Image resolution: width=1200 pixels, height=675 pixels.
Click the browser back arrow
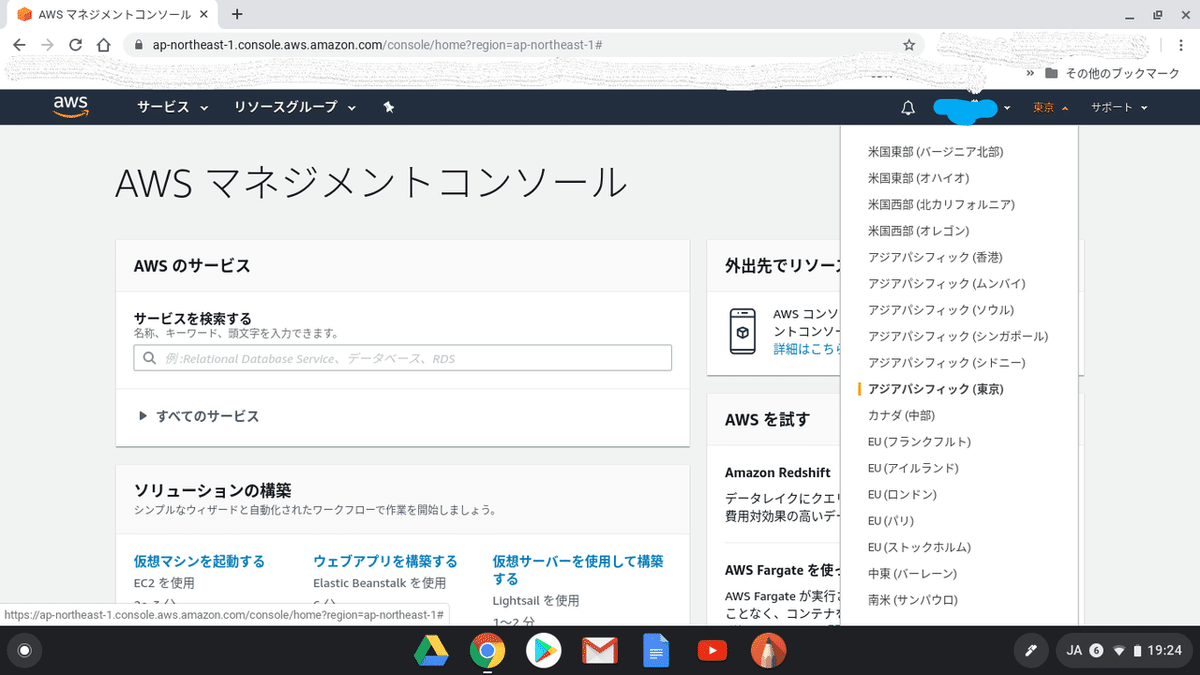pyautogui.click(x=20, y=45)
